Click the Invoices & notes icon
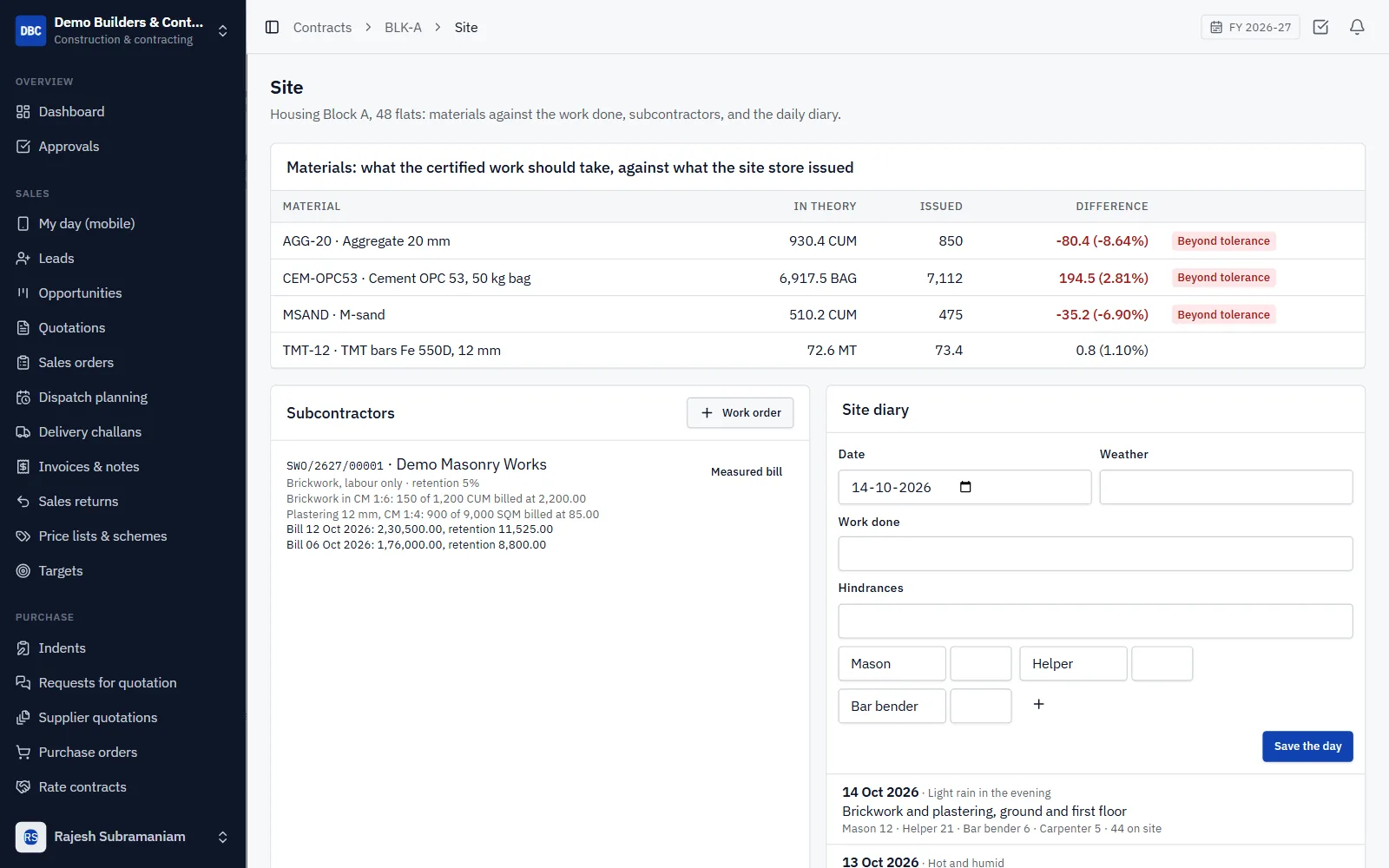 (x=23, y=467)
